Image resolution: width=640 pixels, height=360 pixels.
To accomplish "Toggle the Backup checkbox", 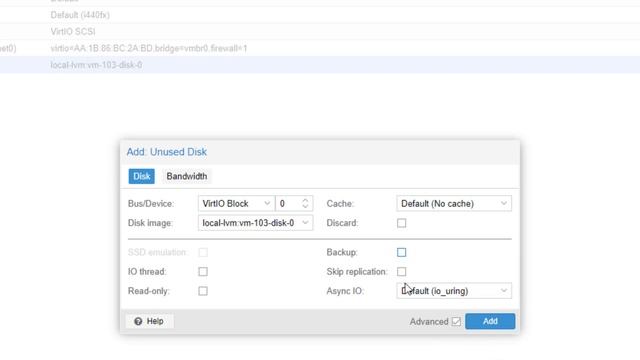I will 402,252.
